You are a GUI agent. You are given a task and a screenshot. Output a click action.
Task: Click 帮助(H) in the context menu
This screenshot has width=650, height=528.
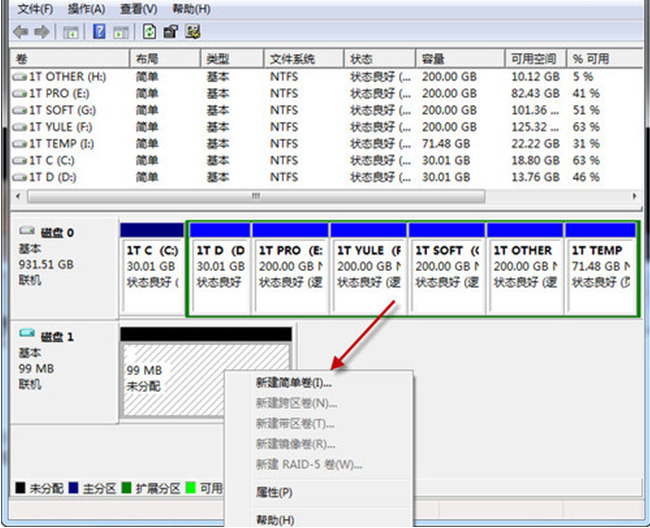tap(274, 519)
